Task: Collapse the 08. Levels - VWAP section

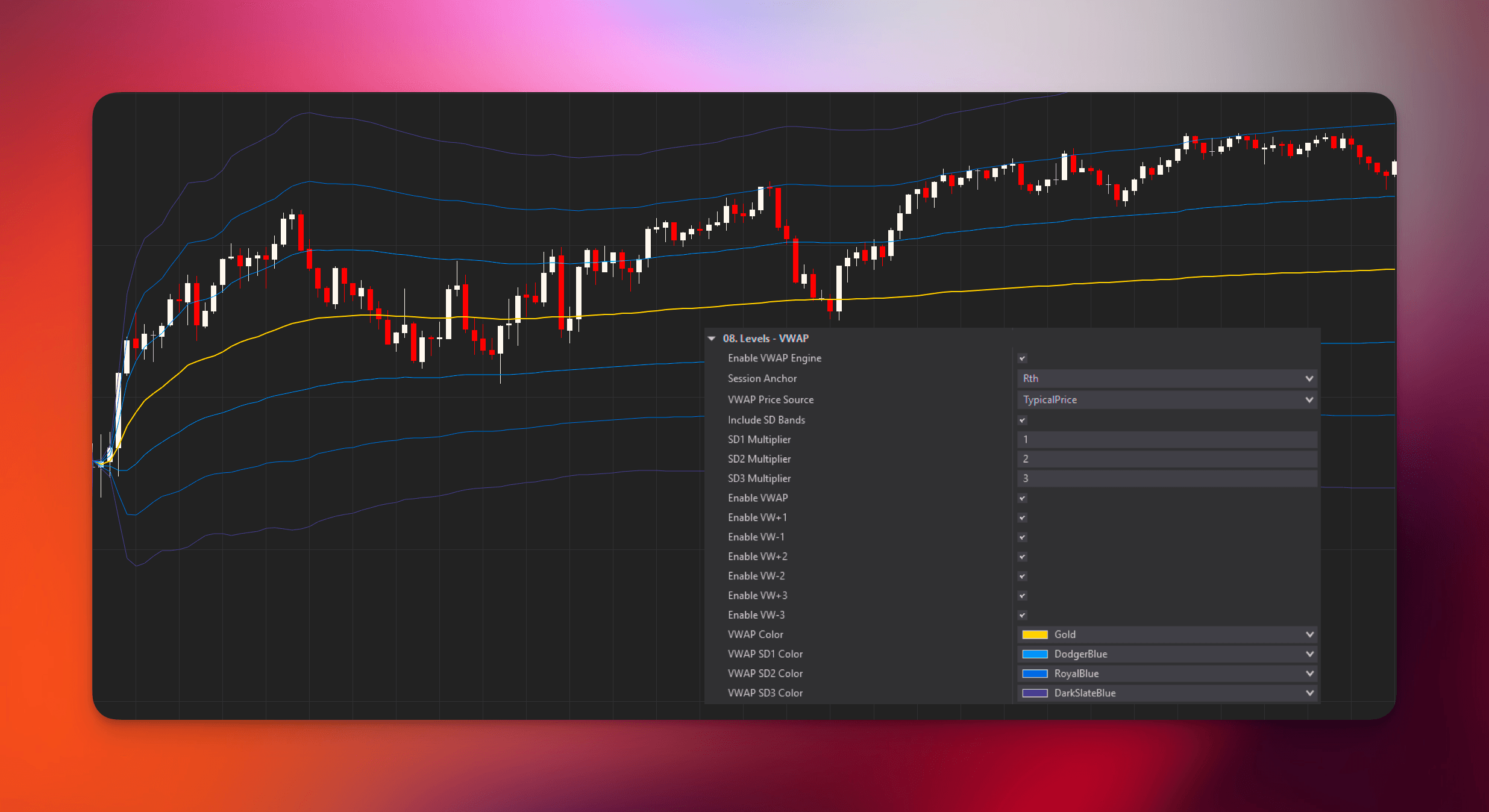Action: tap(712, 339)
